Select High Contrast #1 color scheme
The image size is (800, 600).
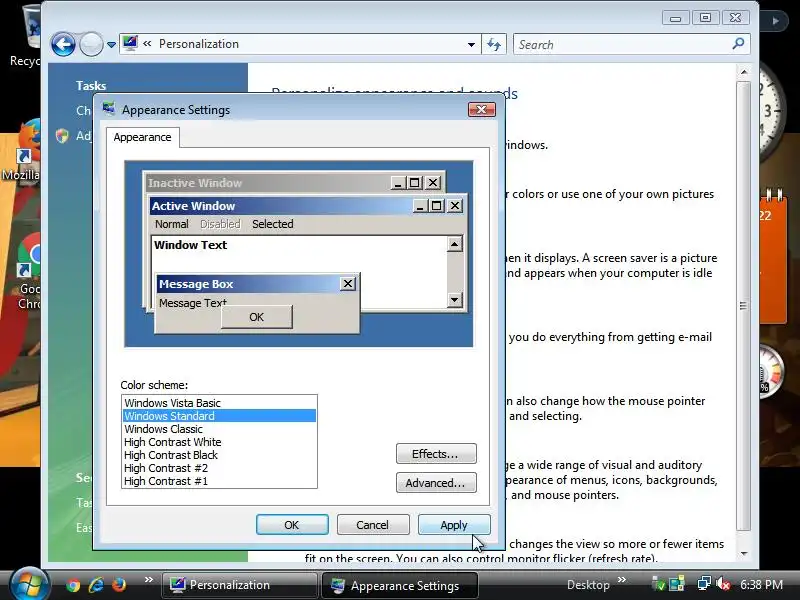(219, 481)
